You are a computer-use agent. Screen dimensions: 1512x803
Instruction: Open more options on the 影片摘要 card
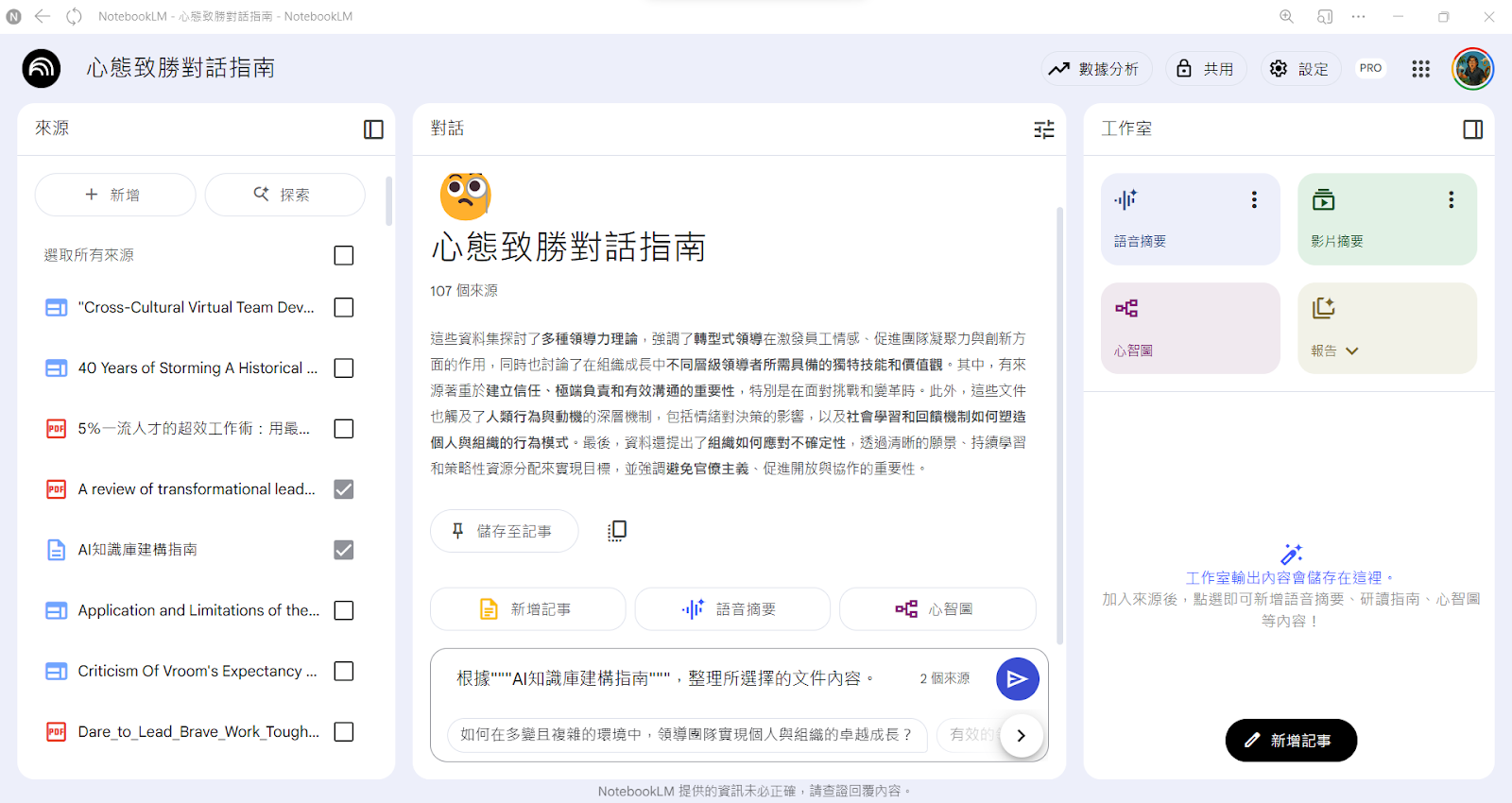(x=1451, y=199)
